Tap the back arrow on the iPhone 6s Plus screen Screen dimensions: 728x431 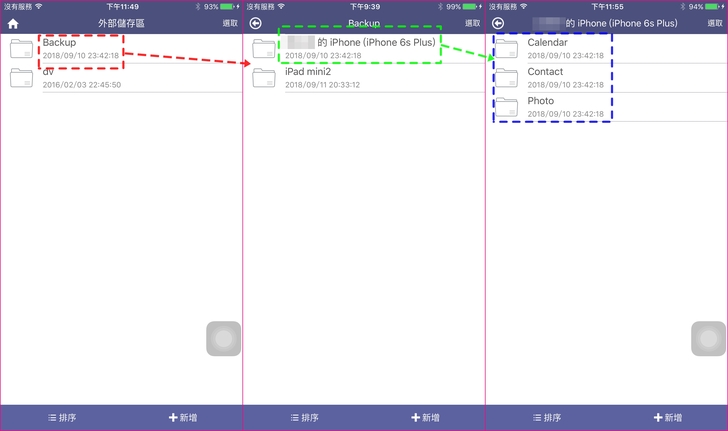(498, 23)
